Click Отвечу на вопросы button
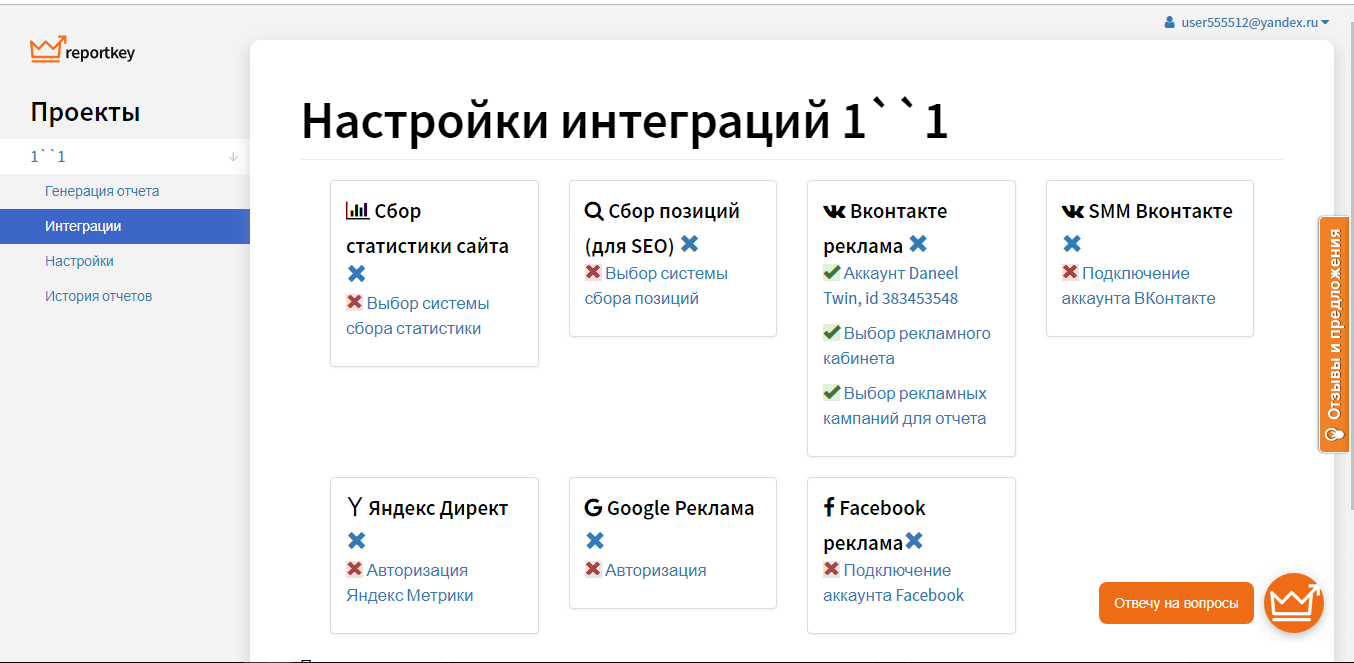1354x663 pixels. pos(1175,603)
